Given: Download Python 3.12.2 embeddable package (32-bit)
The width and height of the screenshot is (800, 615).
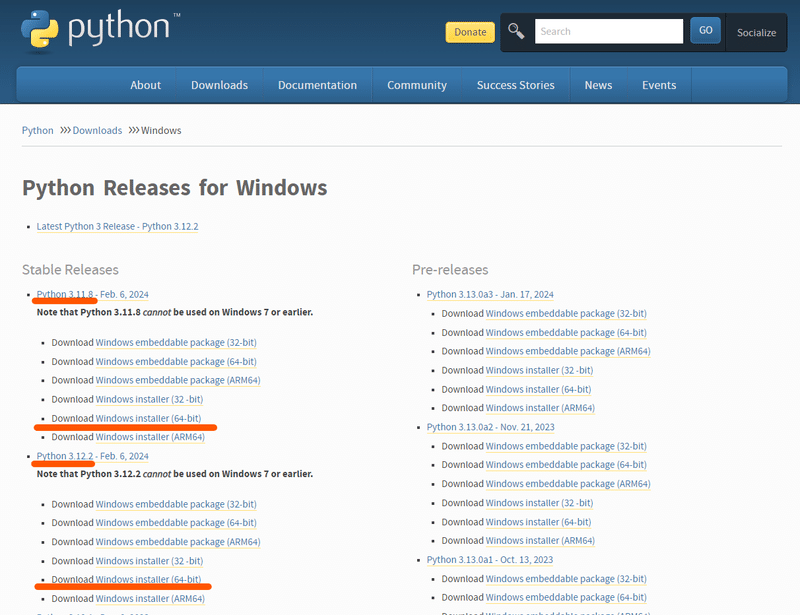Looking at the screenshot, I should pos(176,504).
